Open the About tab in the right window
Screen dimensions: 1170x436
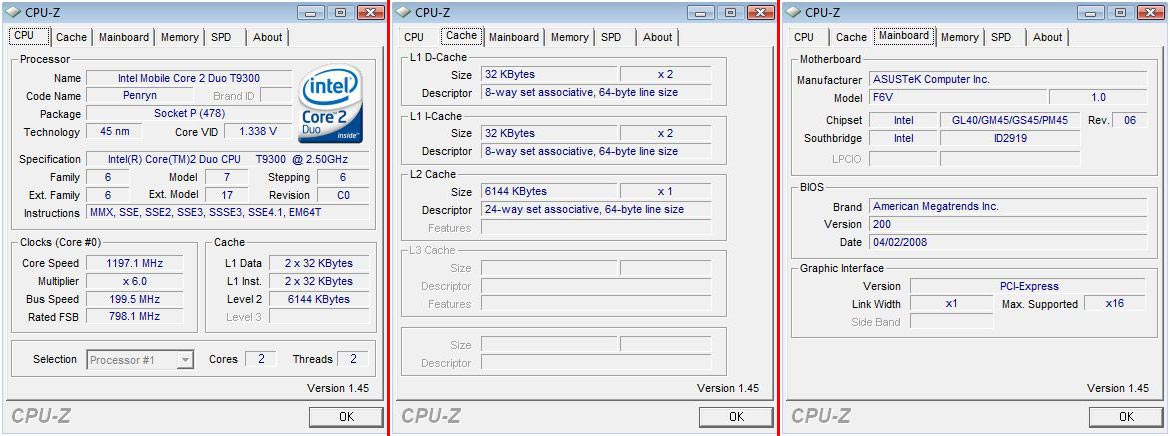tap(1047, 37)
